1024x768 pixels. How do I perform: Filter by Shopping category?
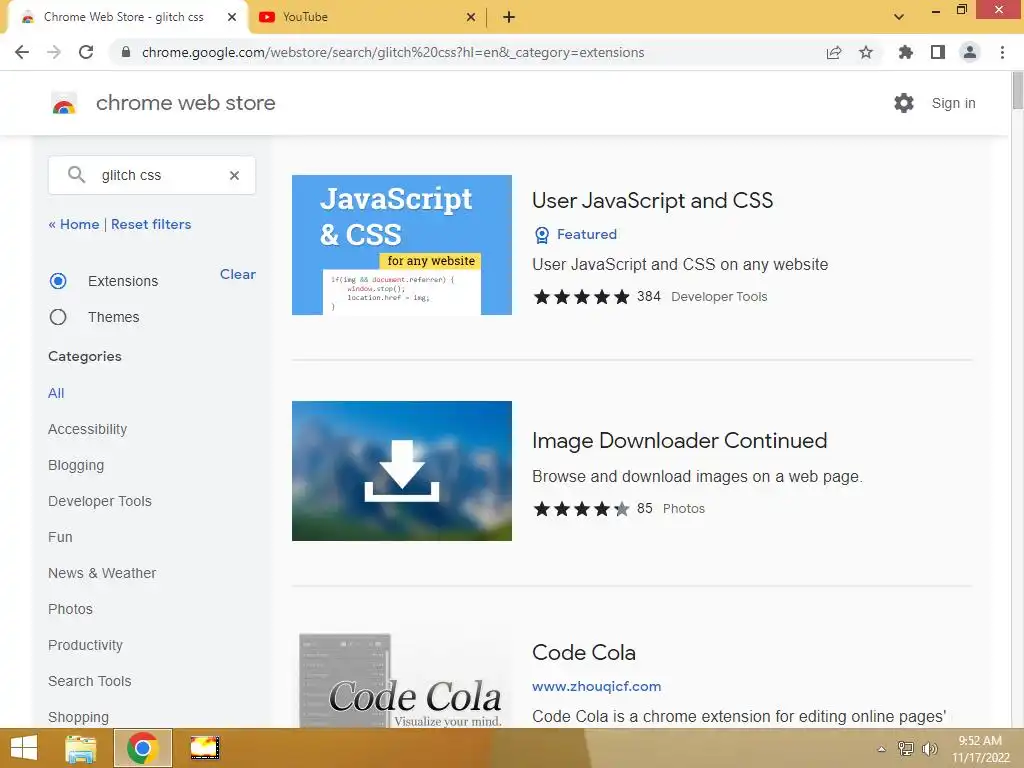point(78,717)
